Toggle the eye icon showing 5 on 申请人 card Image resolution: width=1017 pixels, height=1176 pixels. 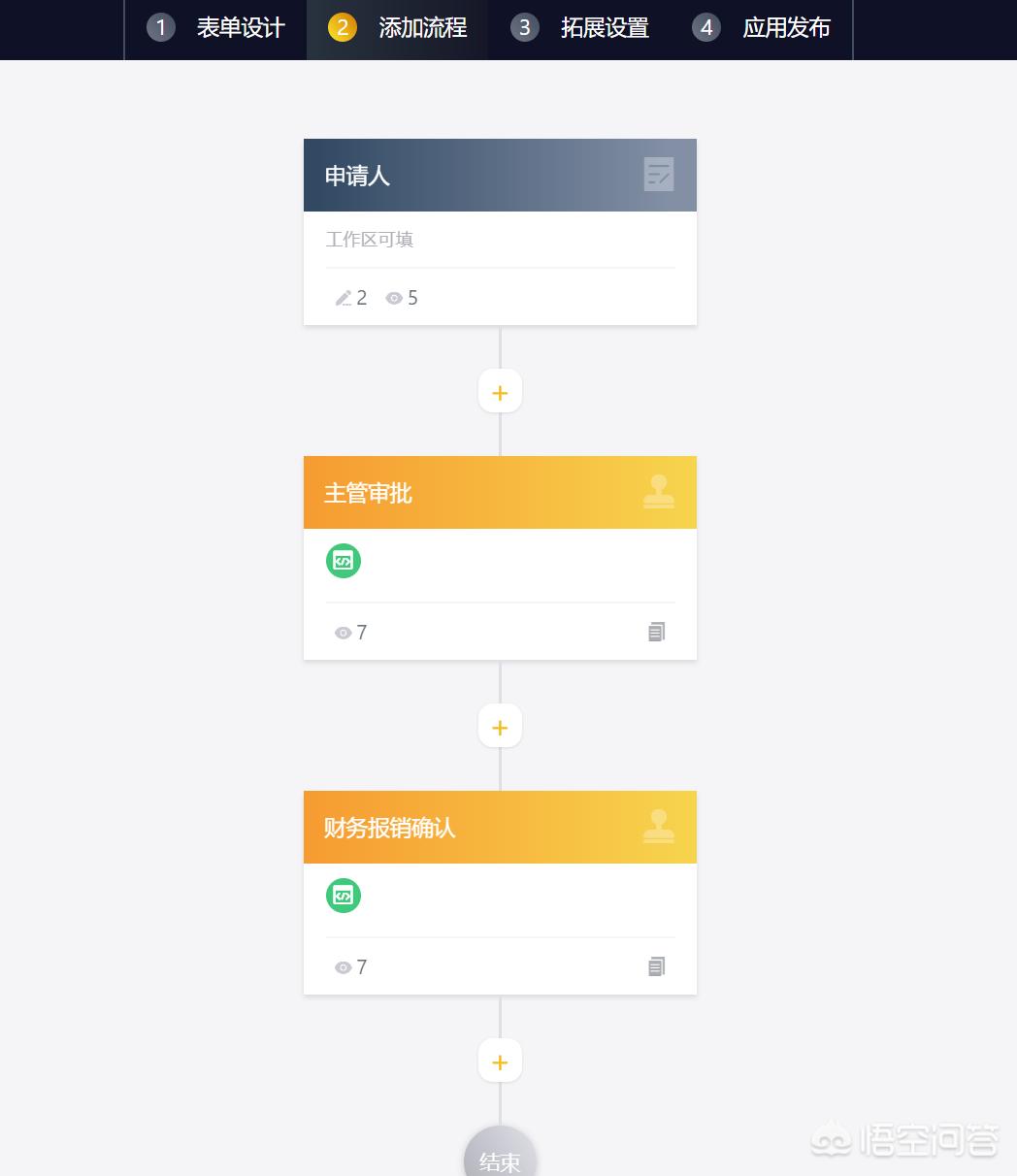point(394,298)
